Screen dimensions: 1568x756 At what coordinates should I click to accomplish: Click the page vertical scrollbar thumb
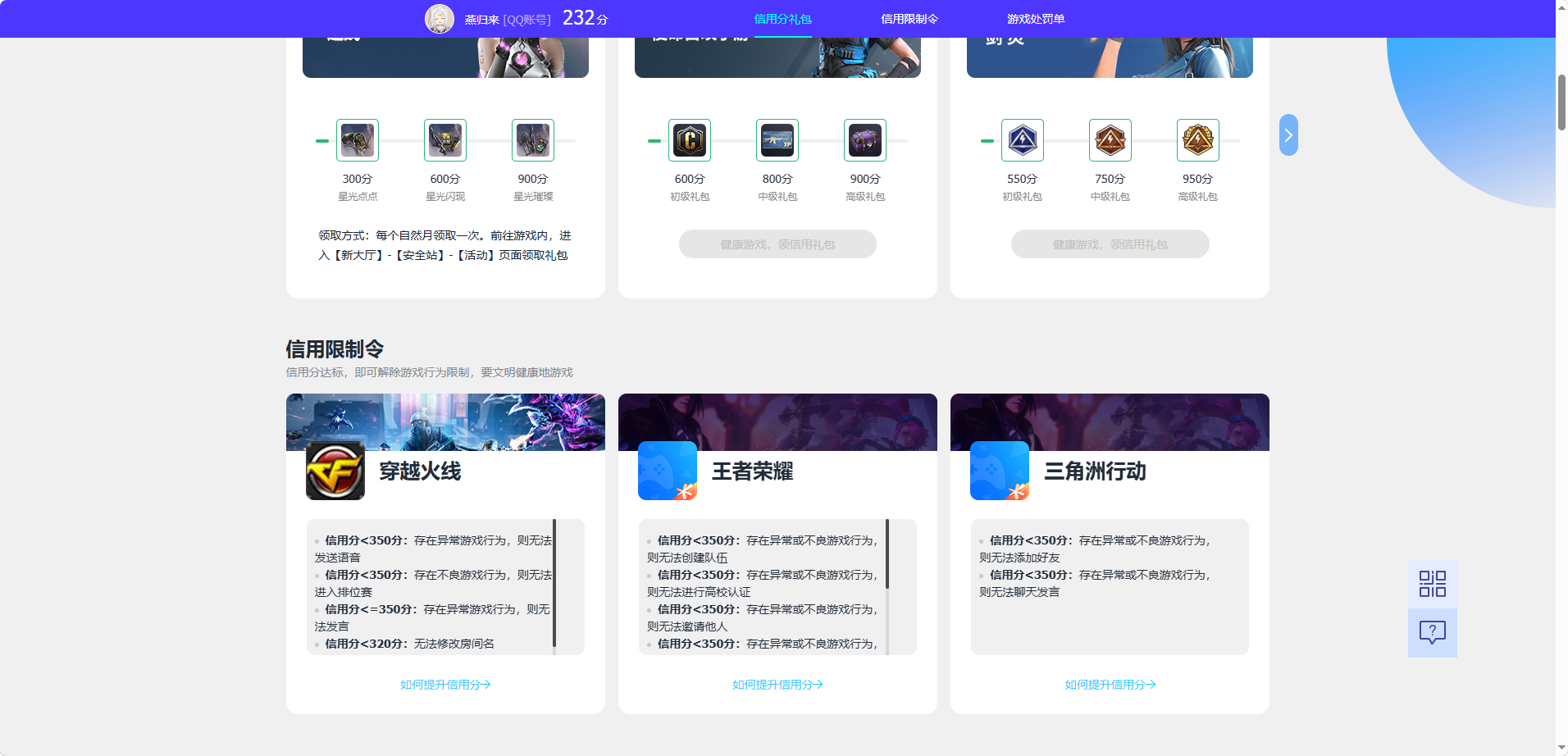click(x=1561, y=102)
